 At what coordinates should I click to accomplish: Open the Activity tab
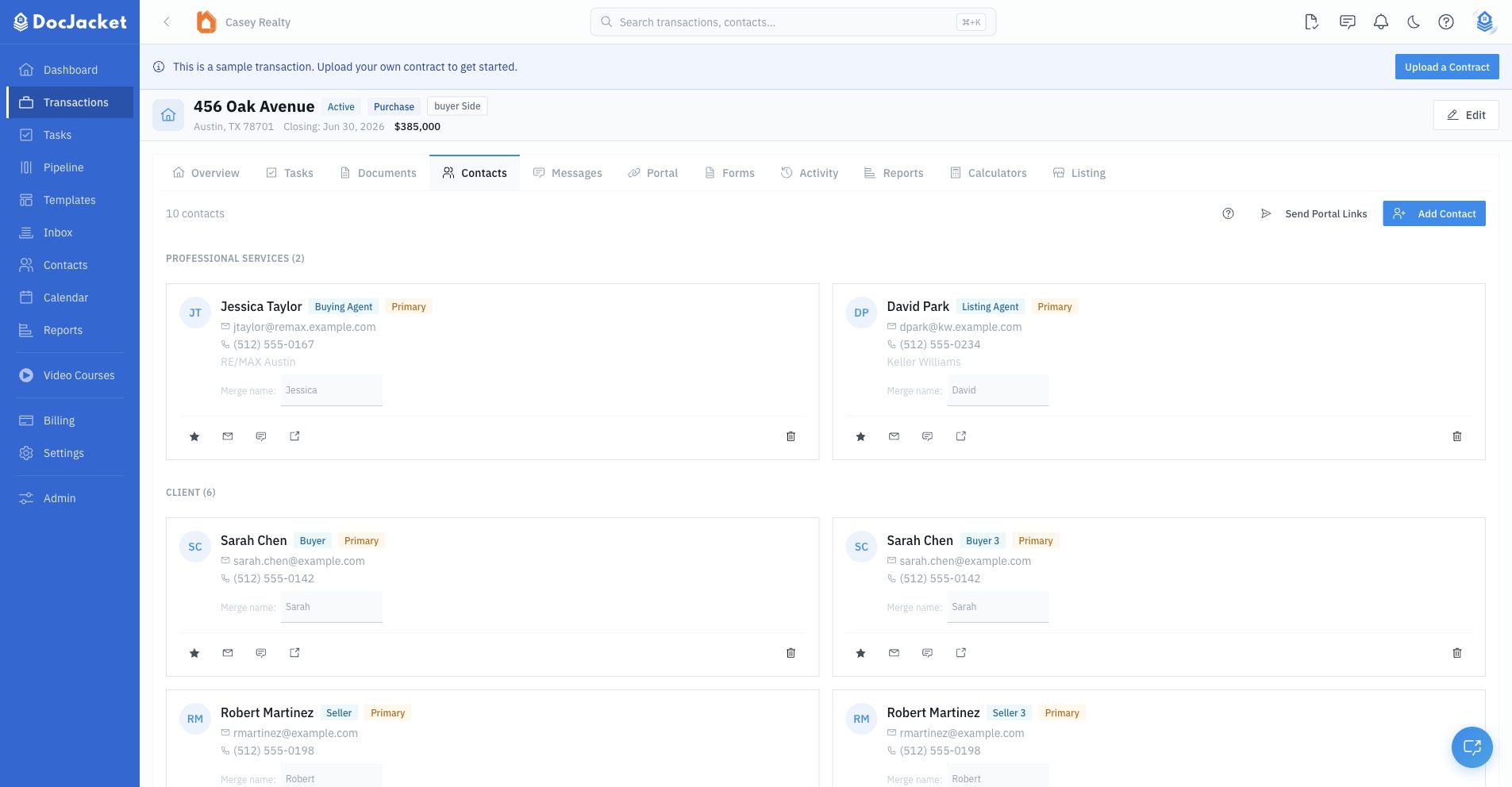tap(810, 173)
